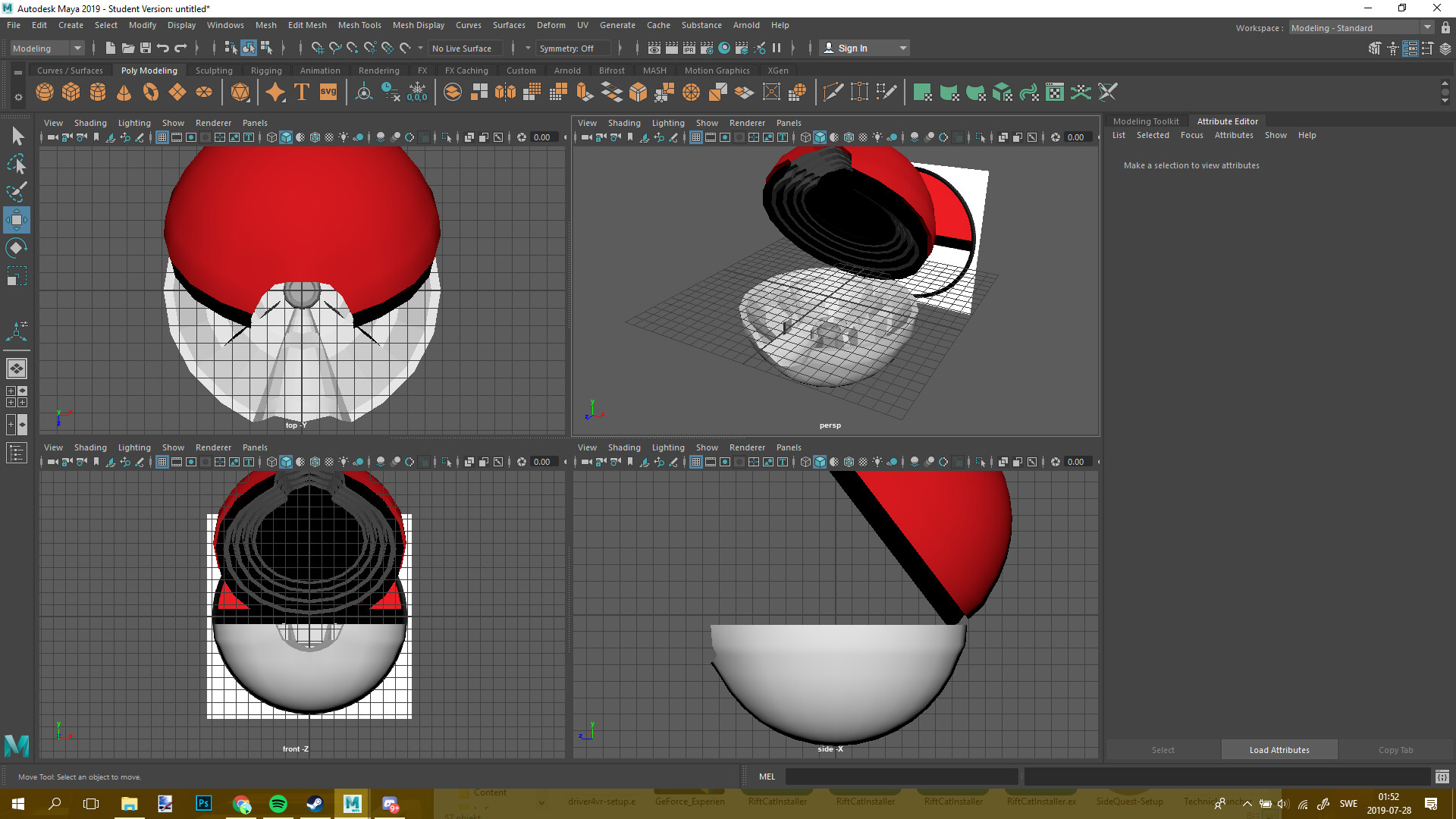
Task: Open the Workspace Modeling - Standard dropdown
Action: 1361,28
